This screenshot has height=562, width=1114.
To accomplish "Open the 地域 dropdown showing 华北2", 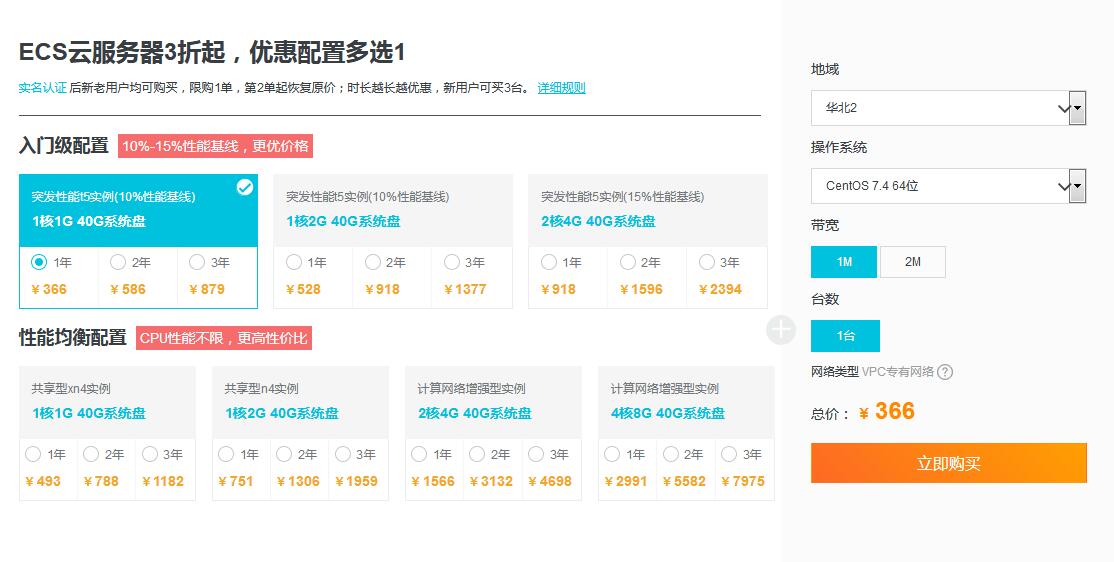I will pyautogui.click(x=948, y=108).
